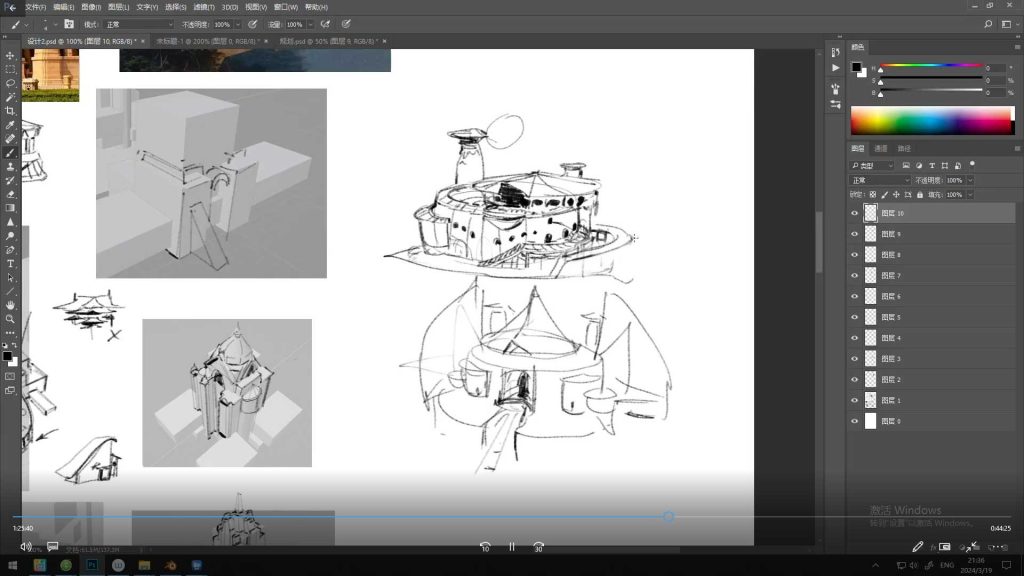
Task: Select the Hand tool
Action: (10, 305)
